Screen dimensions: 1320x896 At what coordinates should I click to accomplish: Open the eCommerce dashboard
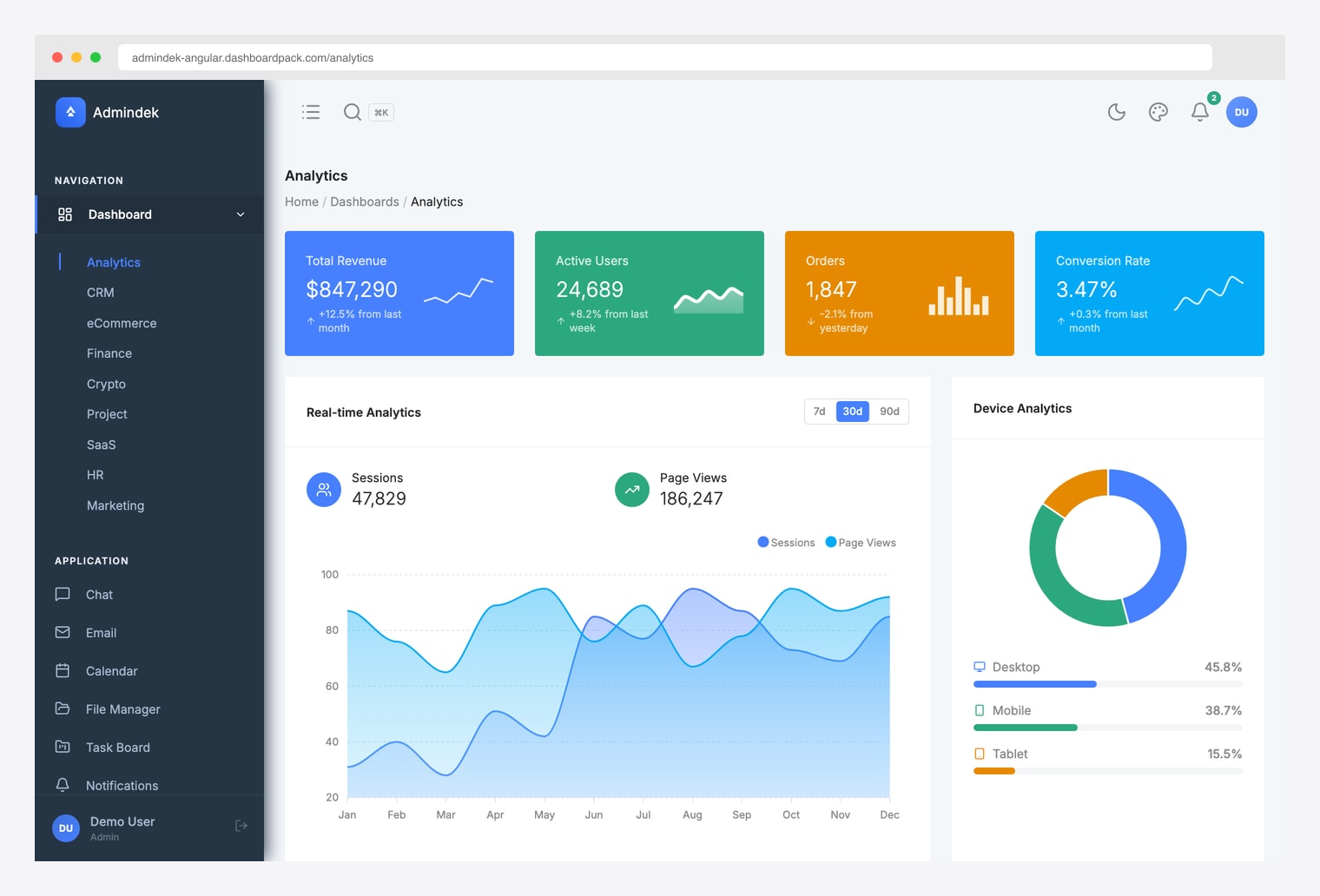click(x=122, y=323)
